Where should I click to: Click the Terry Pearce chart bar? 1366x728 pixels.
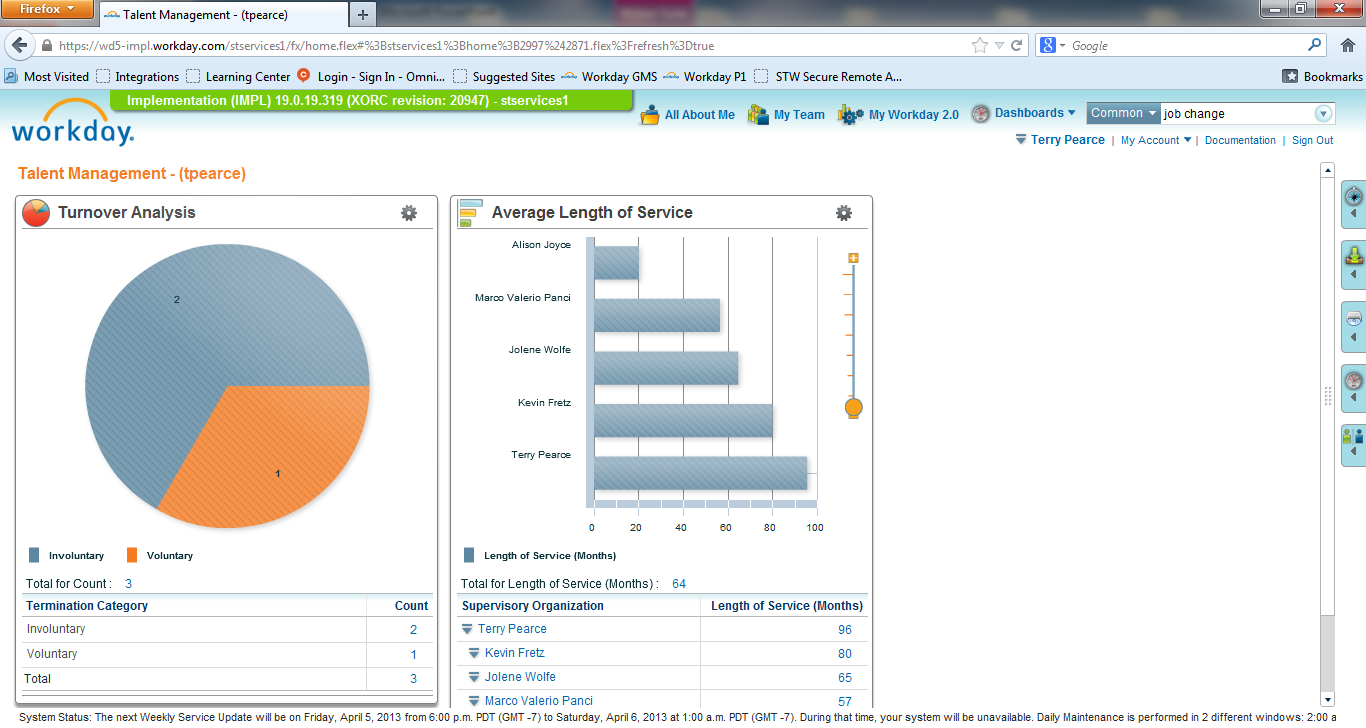coord(700,473)
